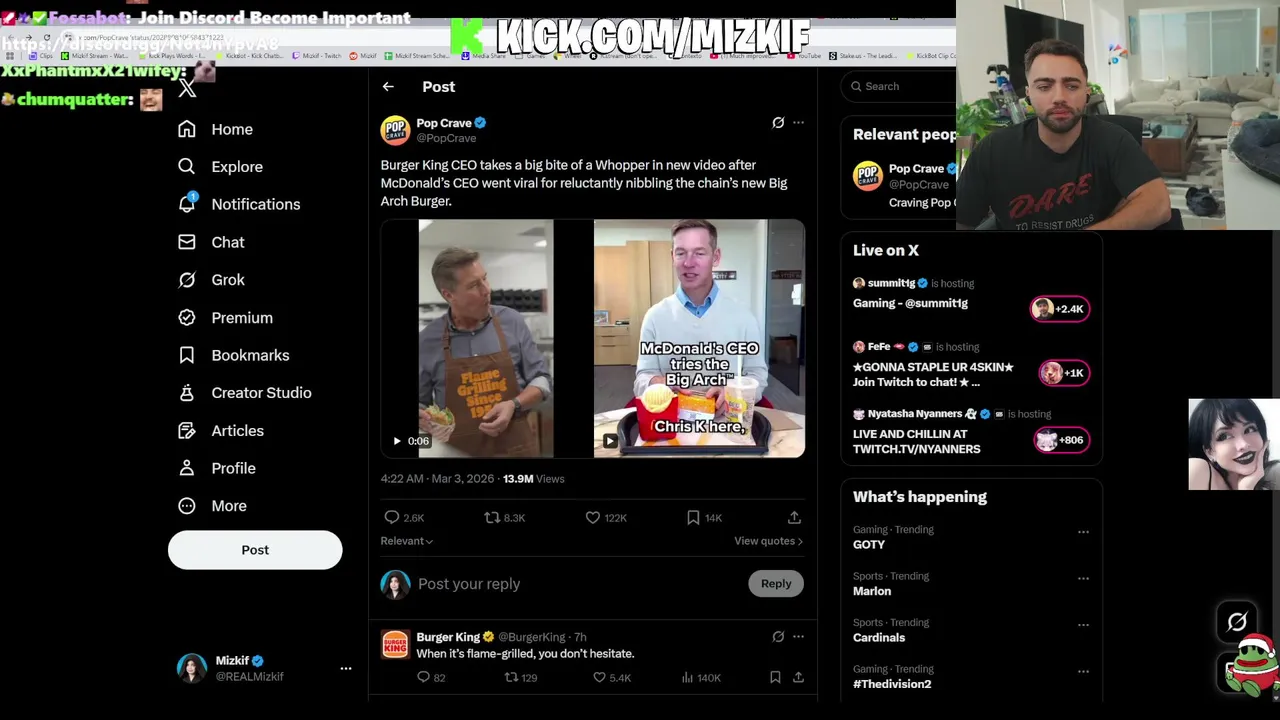Click 13.9M Views text
Viewport: 1280px width, 720px height.
[x=533, y=479]
